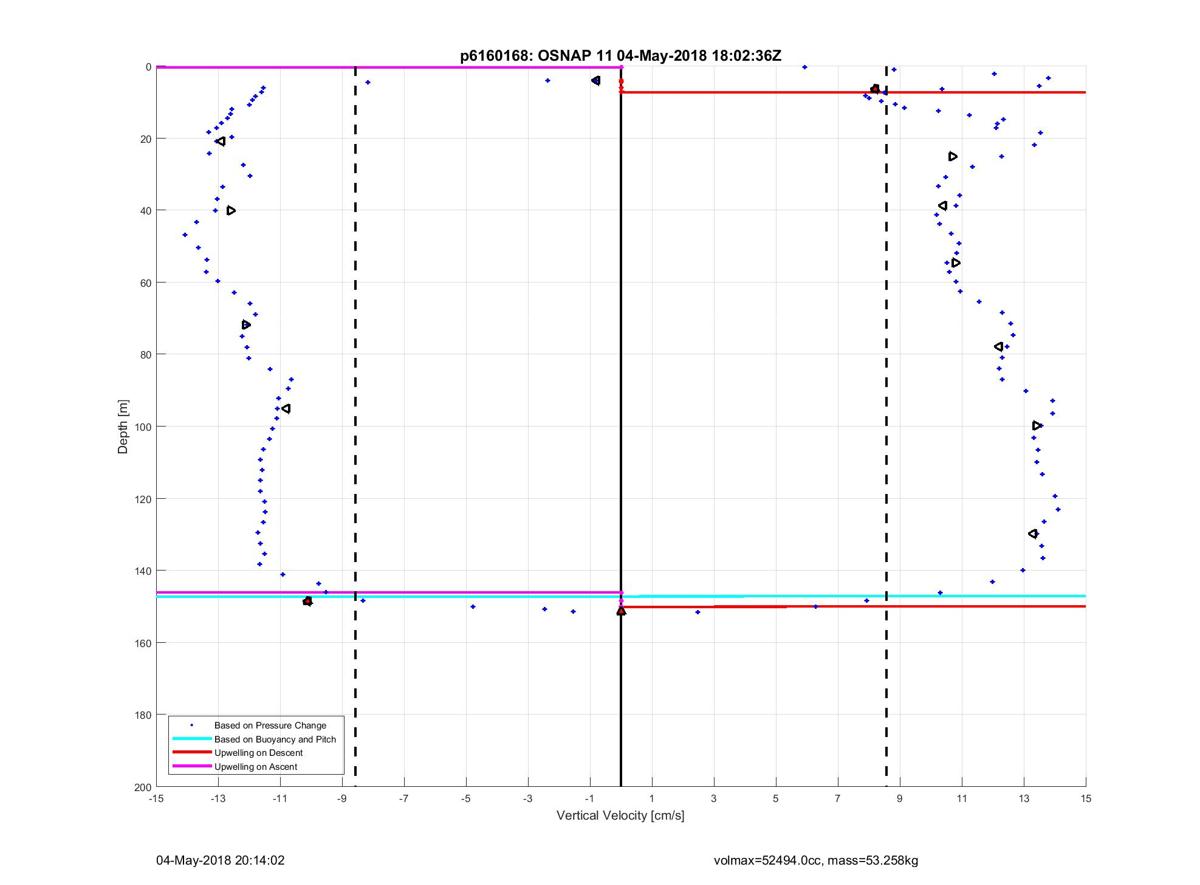Click the y-axis depth tick label "80"
This screenshot has width=1200, height=885.
pyautogui.click(x=145, y=355)
